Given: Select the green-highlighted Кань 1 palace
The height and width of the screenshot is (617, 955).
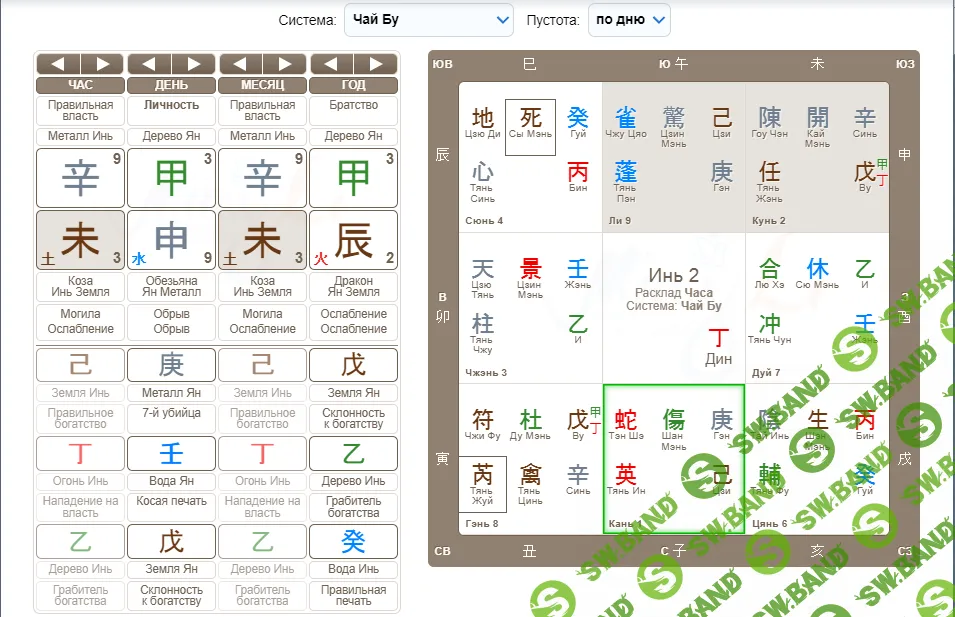Looking at the screenshot, I should click(673, 458).
